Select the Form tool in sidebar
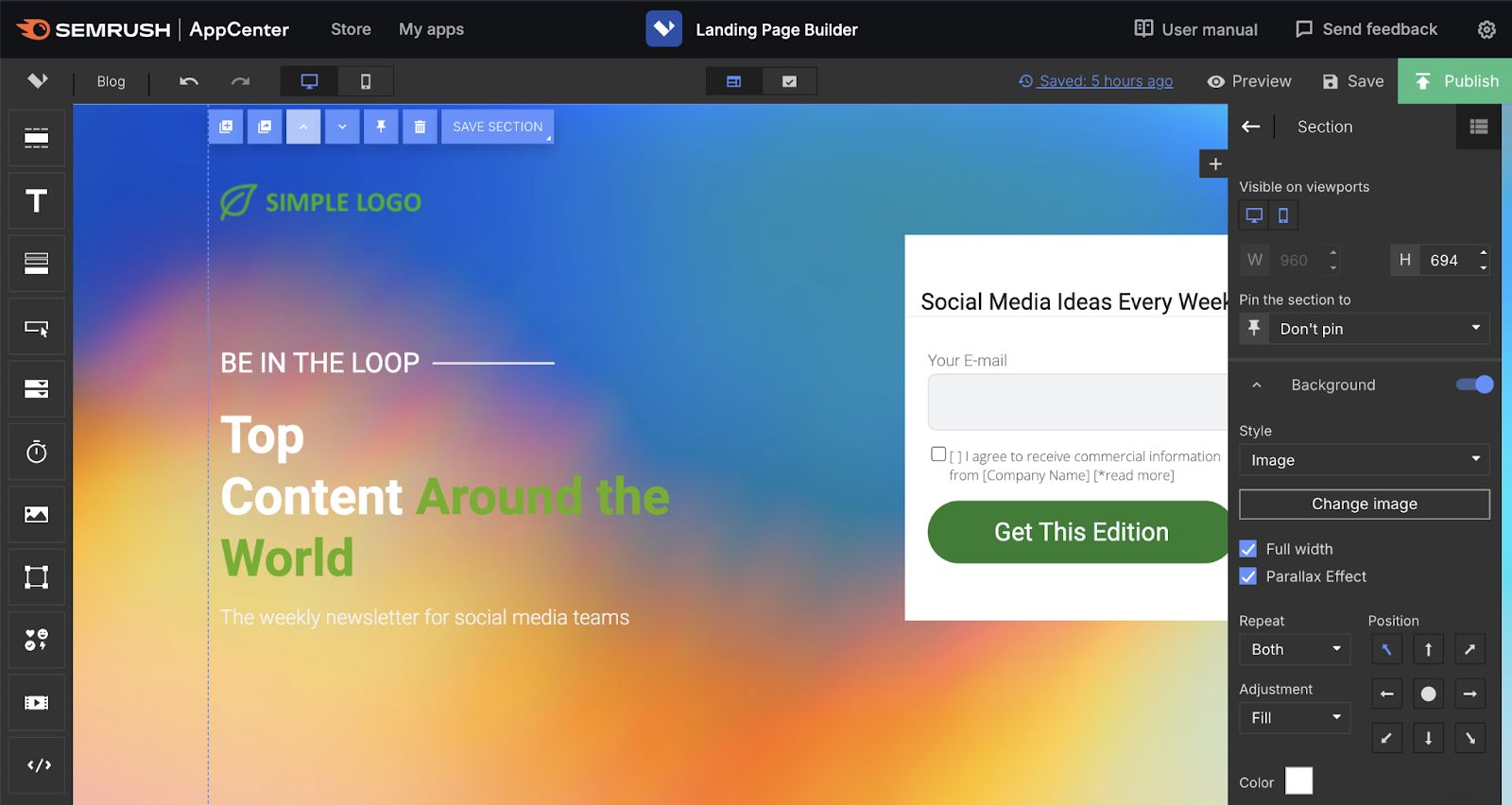The height and width of the screenshot is (805, 1512). point(36,389)
